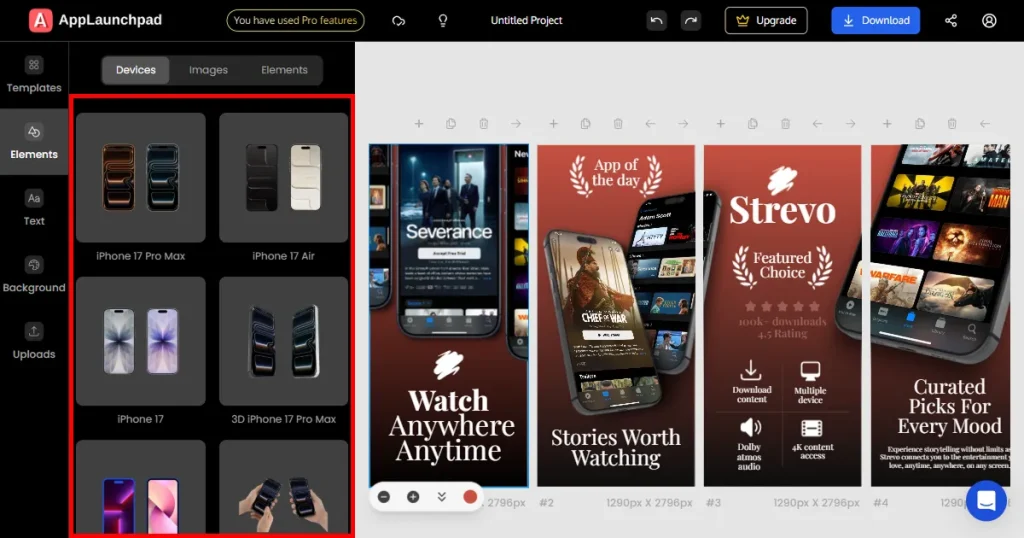Click the undo arrow in top bar
The height and width of the screenshot is (538, 1024).
(656, 20)
